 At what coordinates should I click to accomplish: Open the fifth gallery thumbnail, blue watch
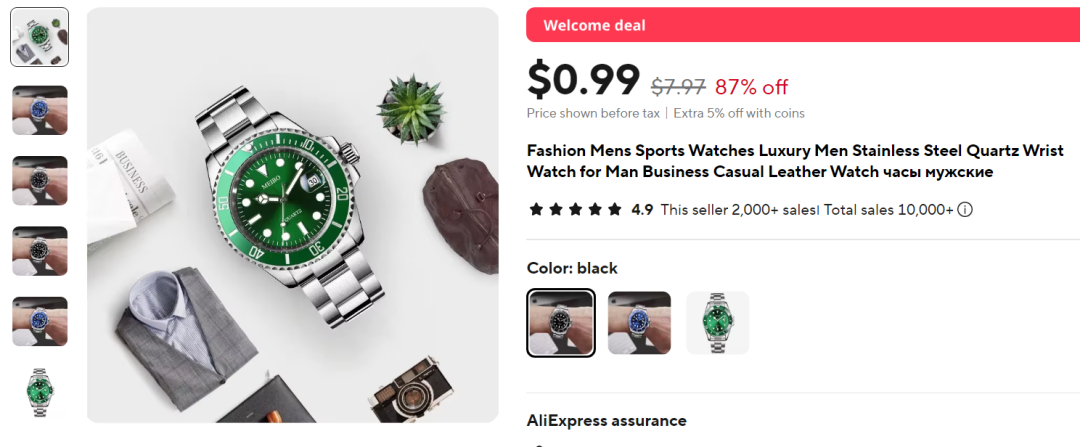coord(40,321)
